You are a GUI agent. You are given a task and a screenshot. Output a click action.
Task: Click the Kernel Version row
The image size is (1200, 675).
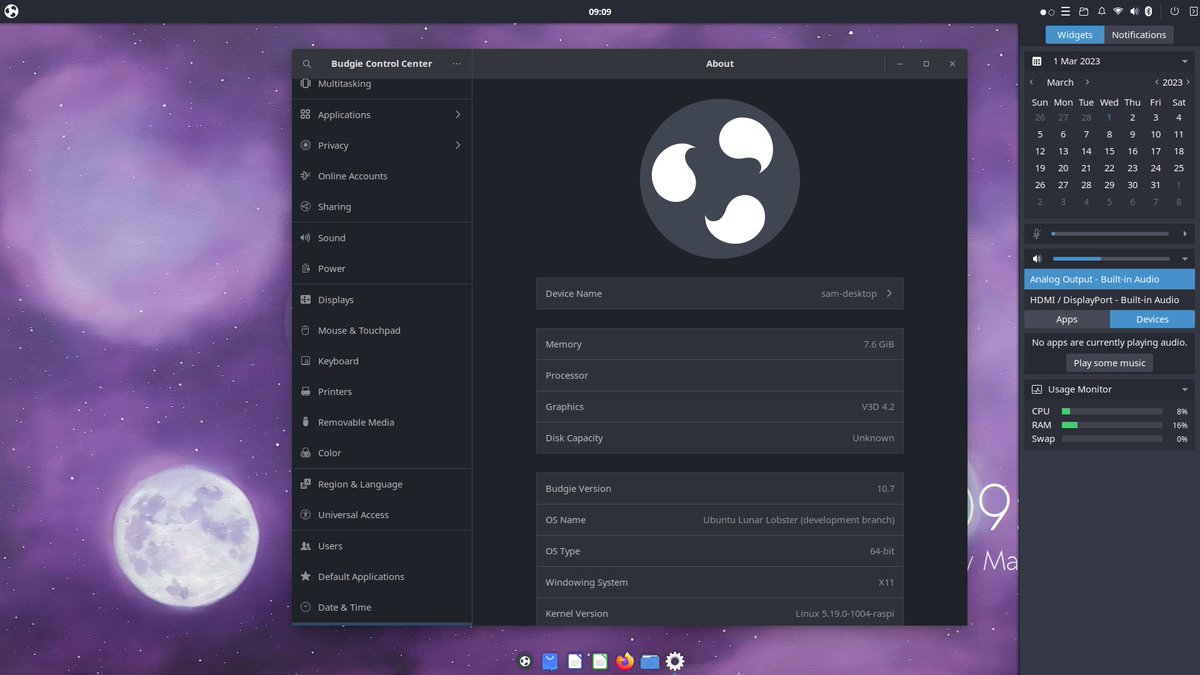(x=719, y=614)
